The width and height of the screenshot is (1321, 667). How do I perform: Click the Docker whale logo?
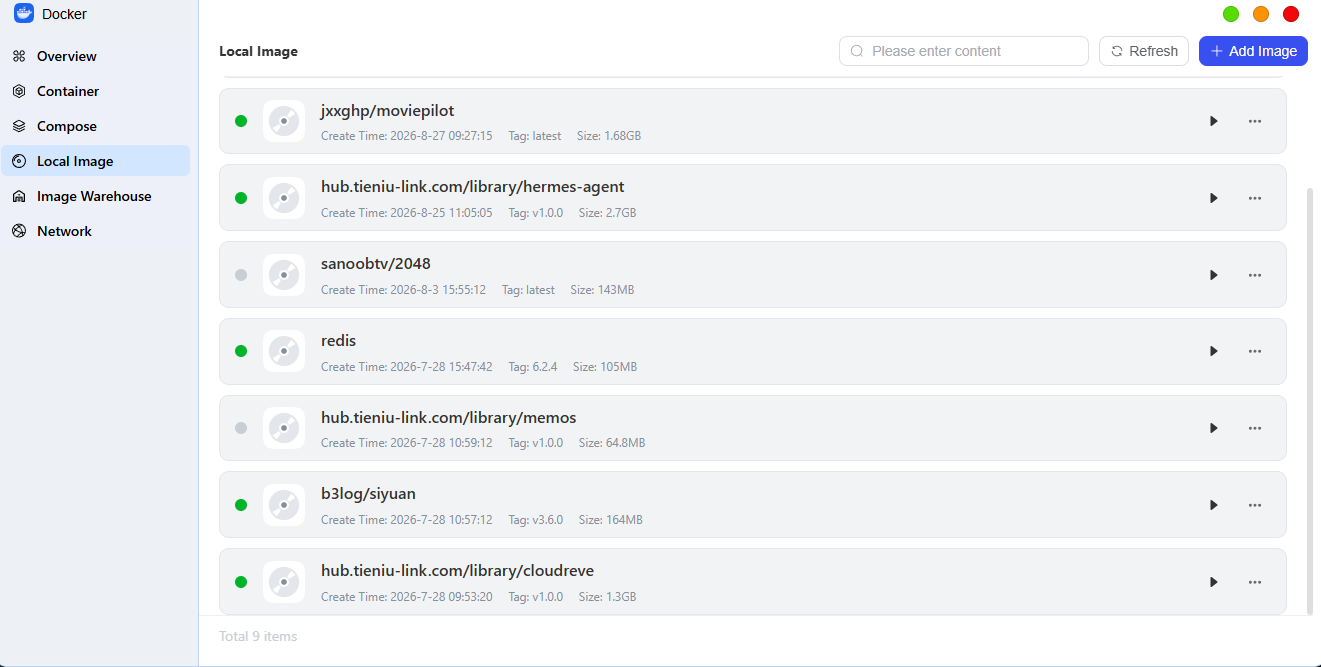(24, 14)
